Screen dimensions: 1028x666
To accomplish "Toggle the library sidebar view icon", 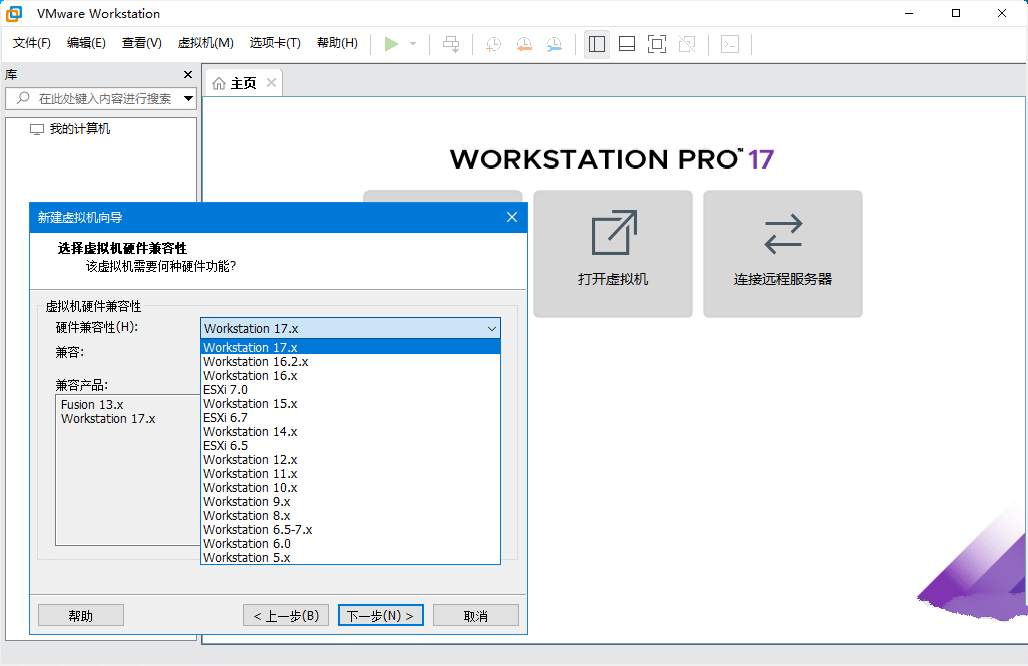I will click(x=597, y=43).
